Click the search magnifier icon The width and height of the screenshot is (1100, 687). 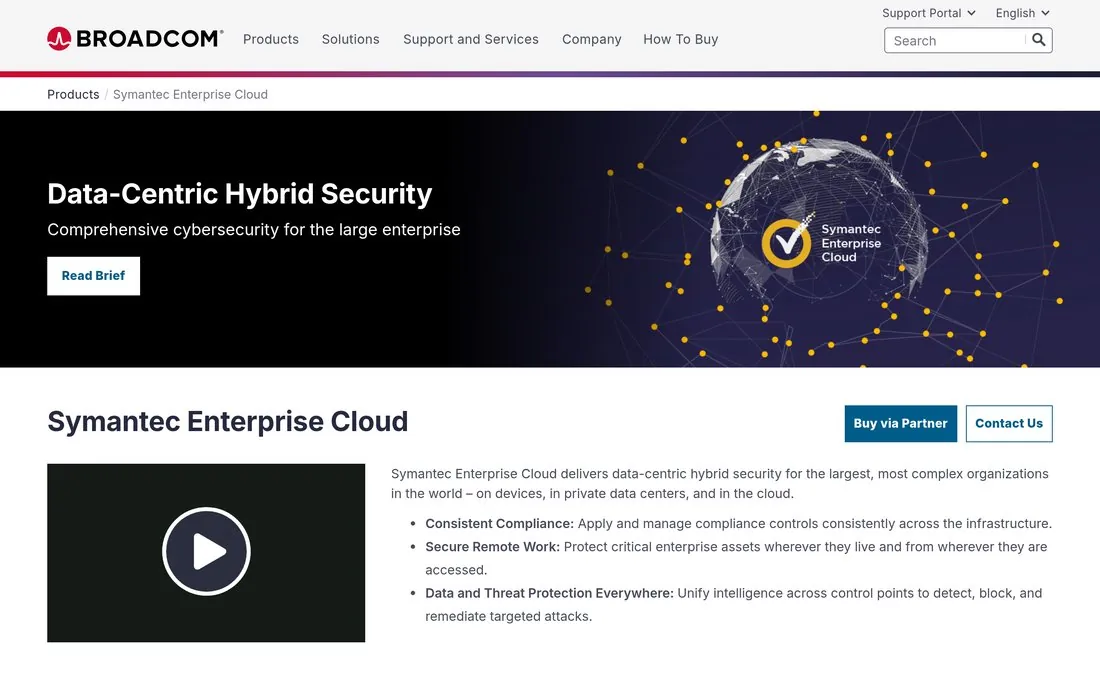coord(1038,40)
